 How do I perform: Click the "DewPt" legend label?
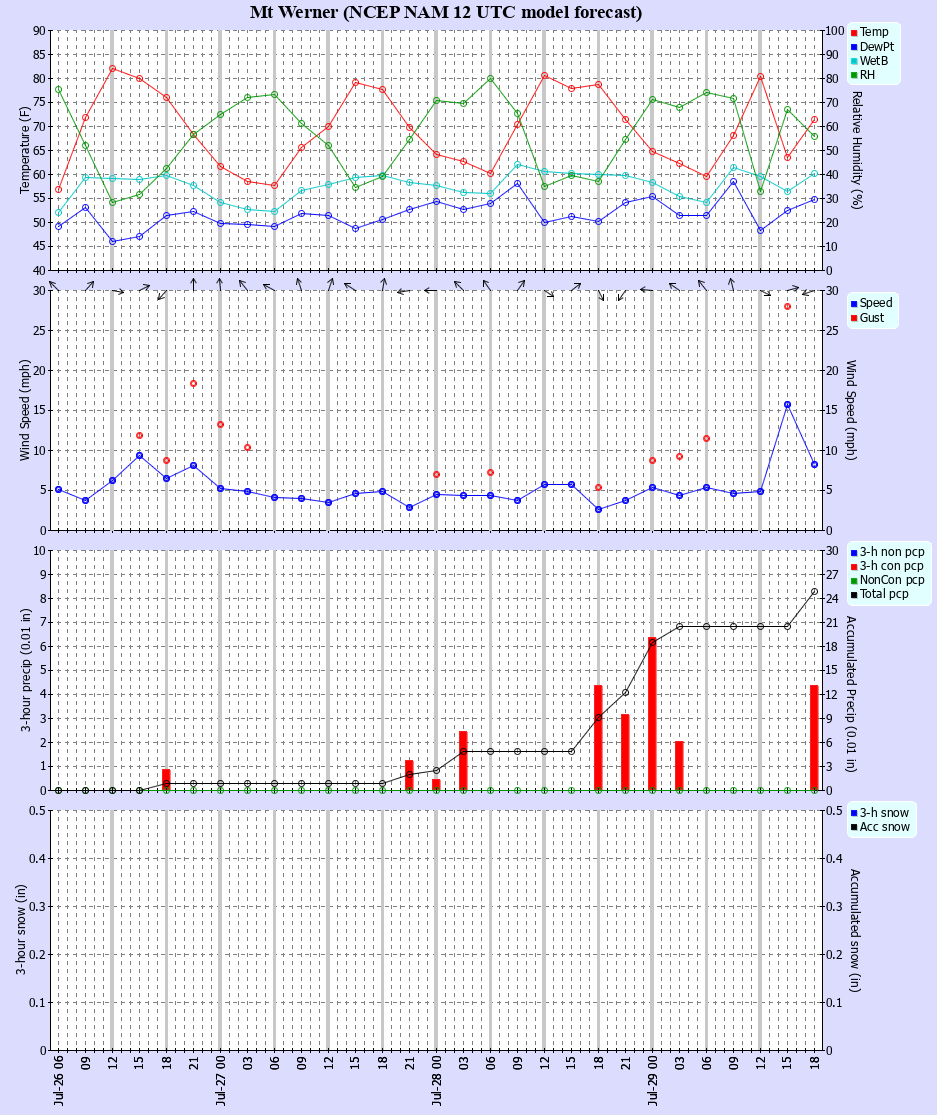coord(877,46)
